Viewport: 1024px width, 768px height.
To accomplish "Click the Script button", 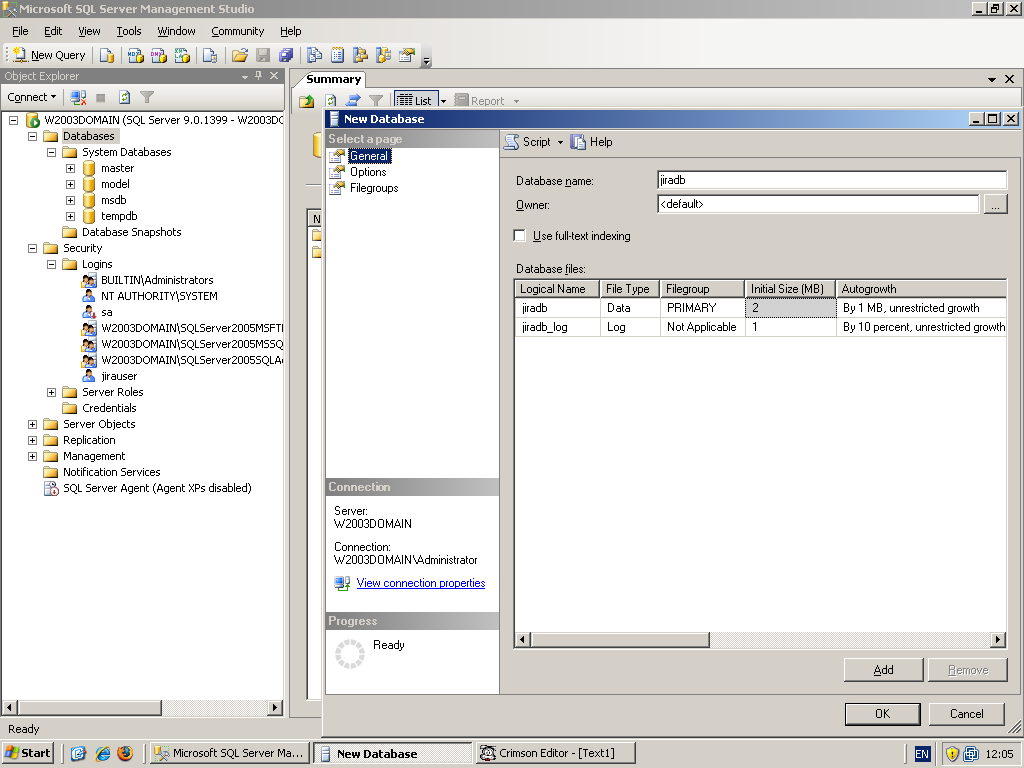I will [x=528, y=142].
